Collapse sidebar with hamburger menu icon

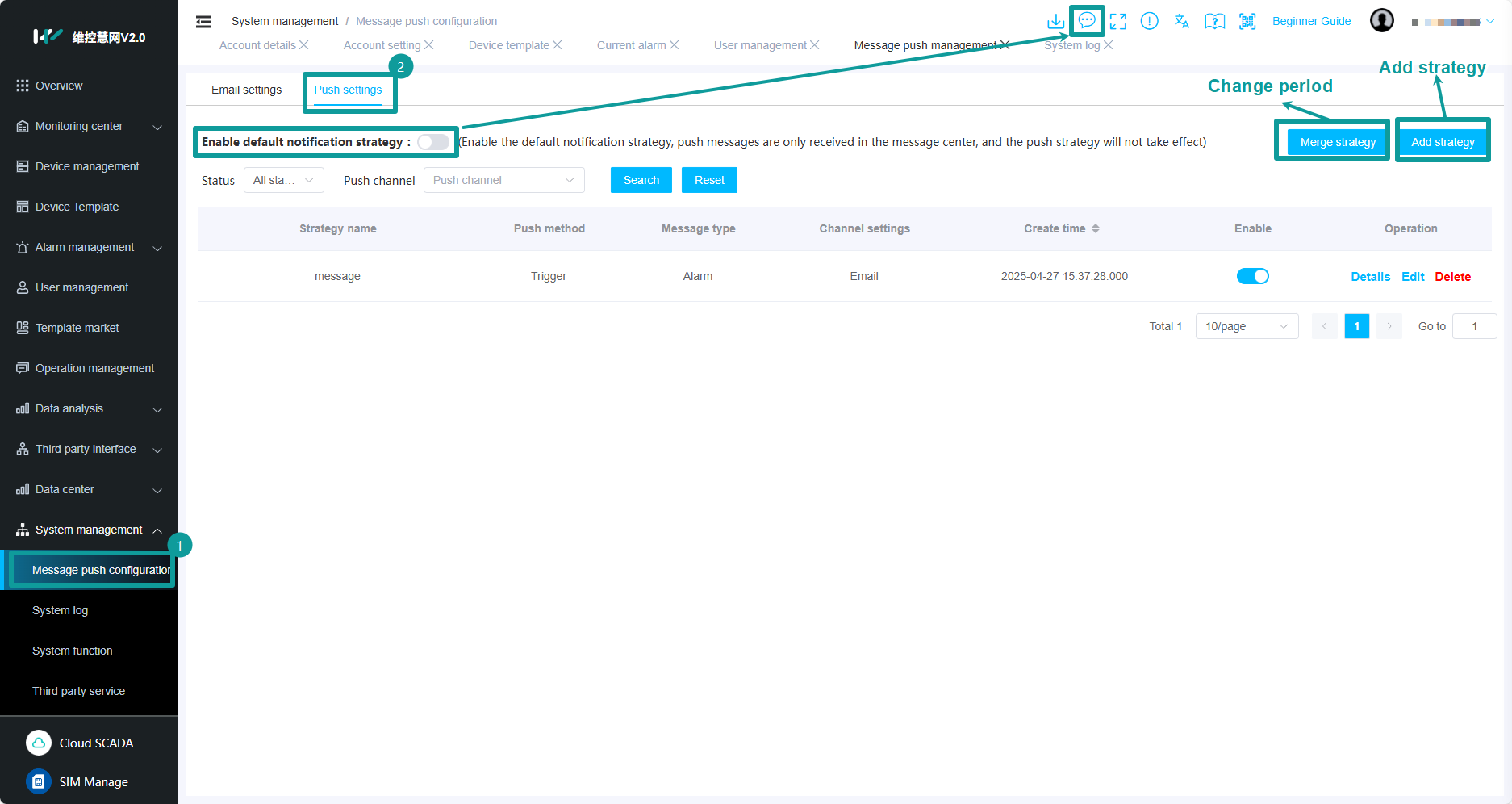click(x=203, y=21)
